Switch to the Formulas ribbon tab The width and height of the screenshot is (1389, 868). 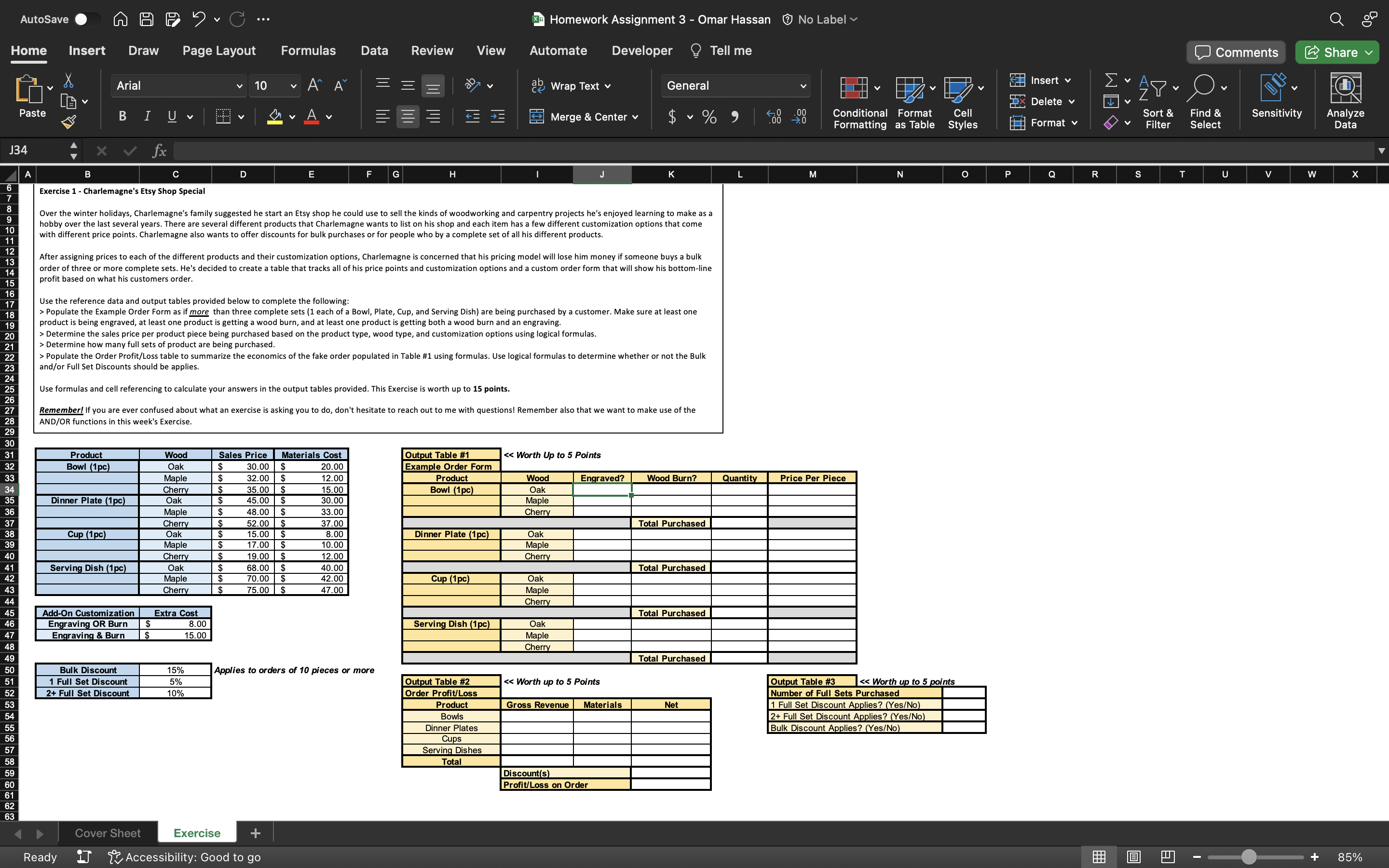point(308,51)
